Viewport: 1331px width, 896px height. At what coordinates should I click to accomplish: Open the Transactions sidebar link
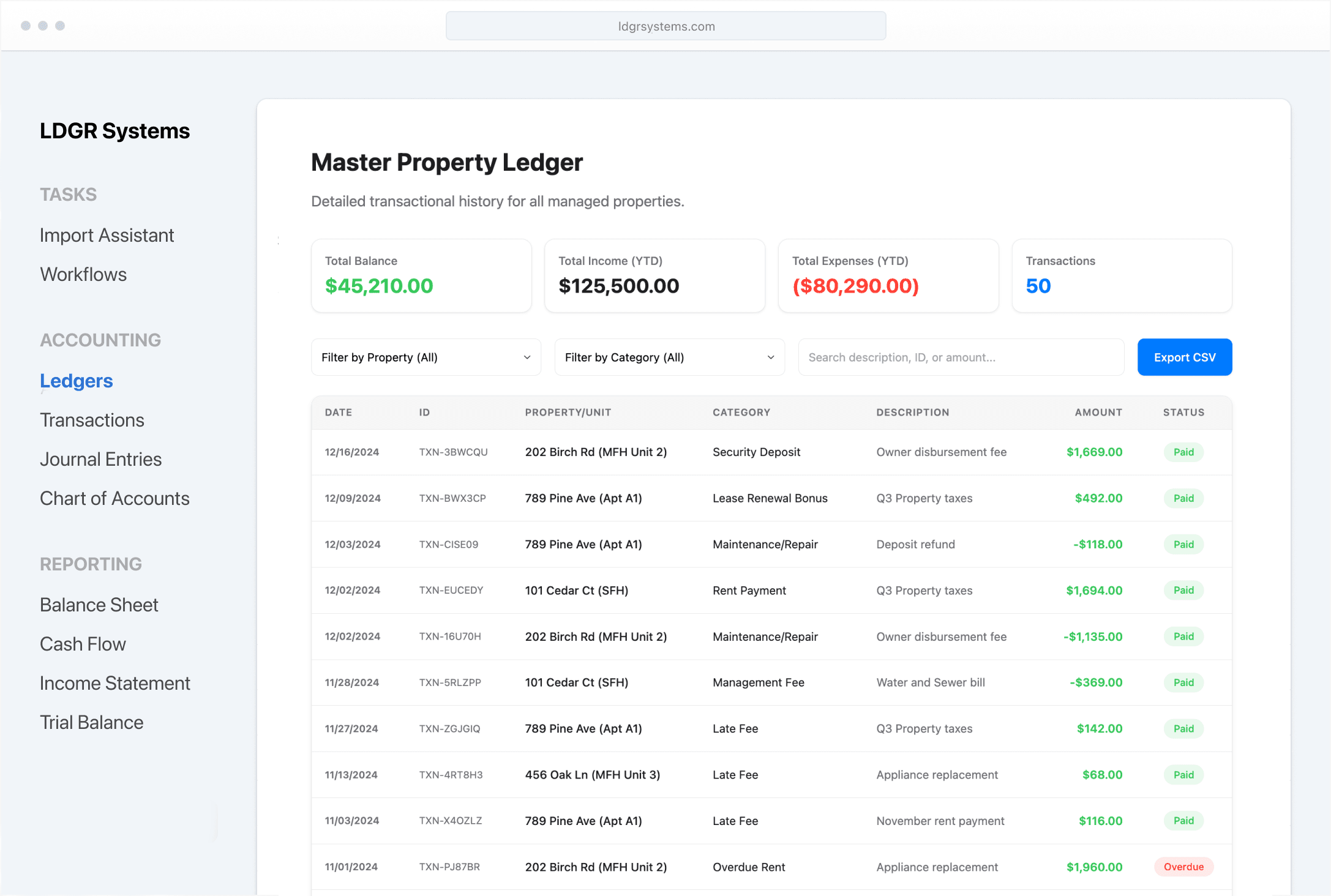click(x=92, y=420)
